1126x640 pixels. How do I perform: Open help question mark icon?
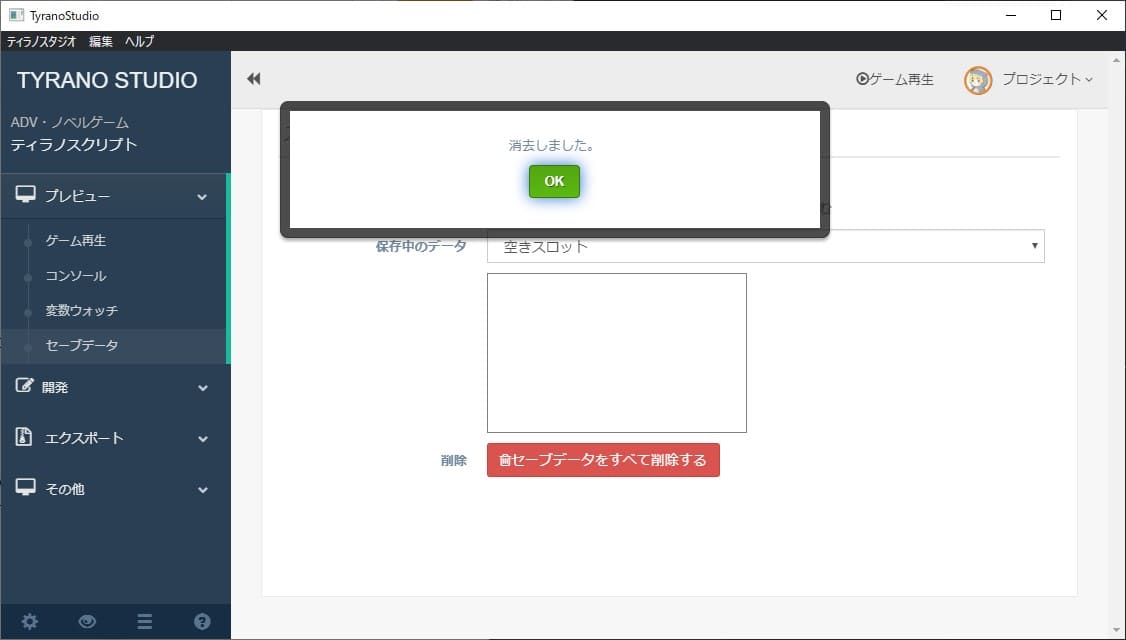(202, 621)
